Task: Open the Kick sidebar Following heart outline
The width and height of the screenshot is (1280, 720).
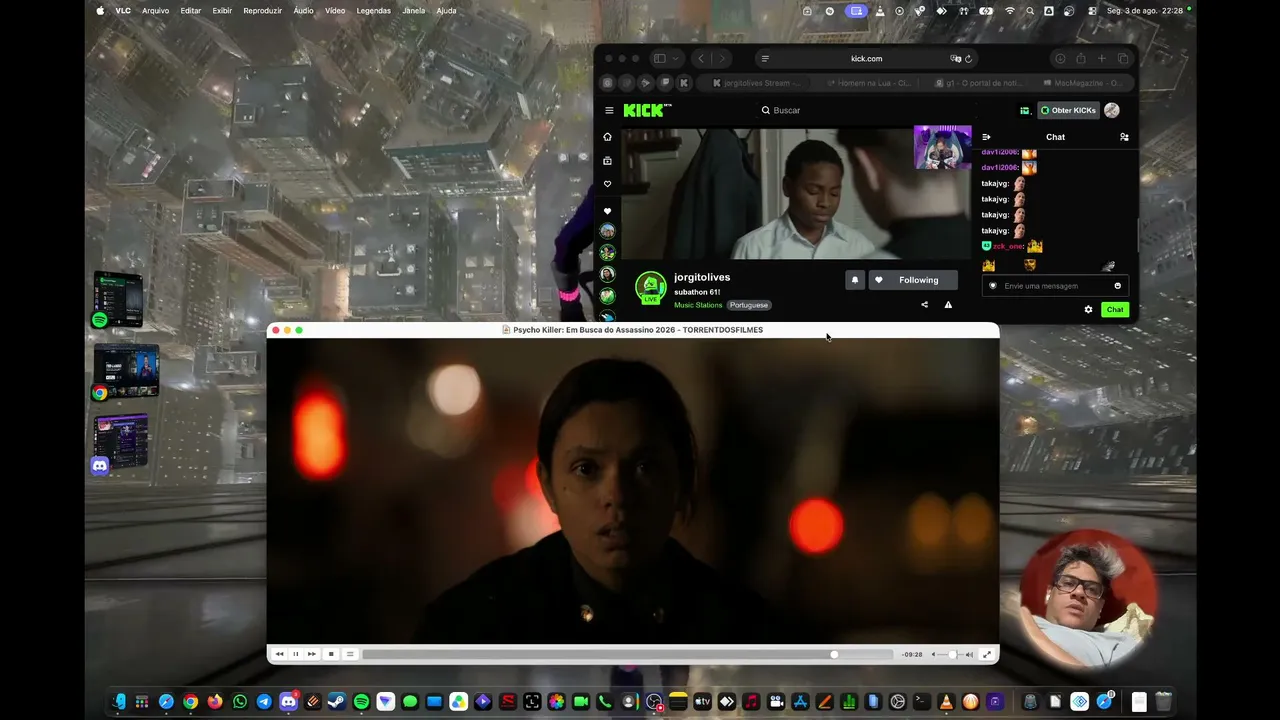Action: click(607, 184)
